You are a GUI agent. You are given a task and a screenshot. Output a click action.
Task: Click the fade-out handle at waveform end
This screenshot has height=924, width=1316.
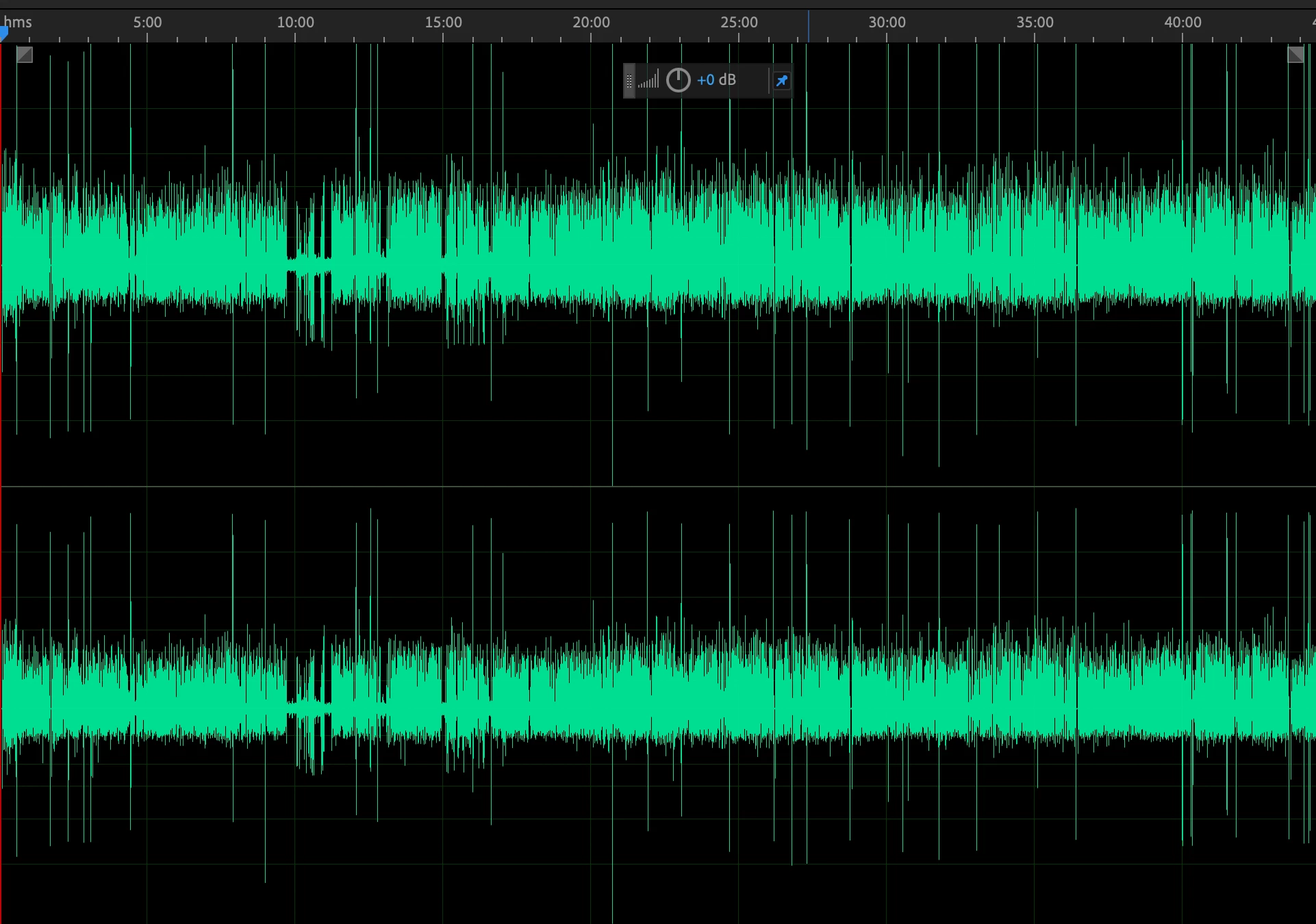pyautogui.click(x=1295, y=55)
